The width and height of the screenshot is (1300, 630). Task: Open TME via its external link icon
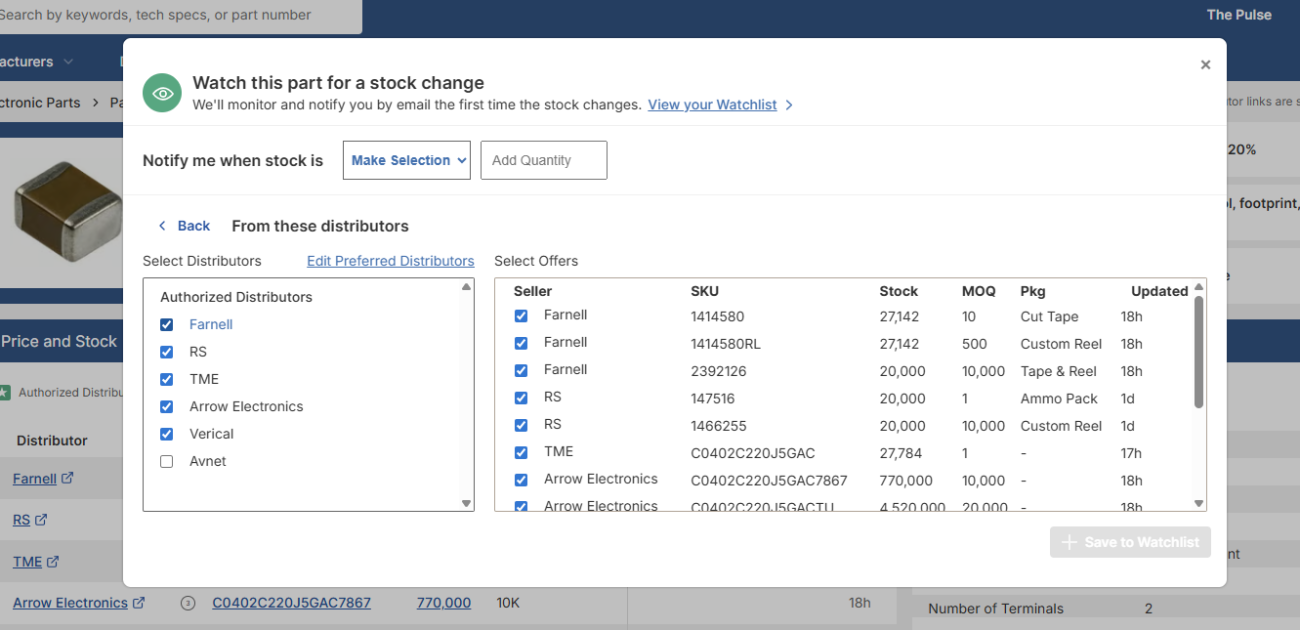pos(52,561)
